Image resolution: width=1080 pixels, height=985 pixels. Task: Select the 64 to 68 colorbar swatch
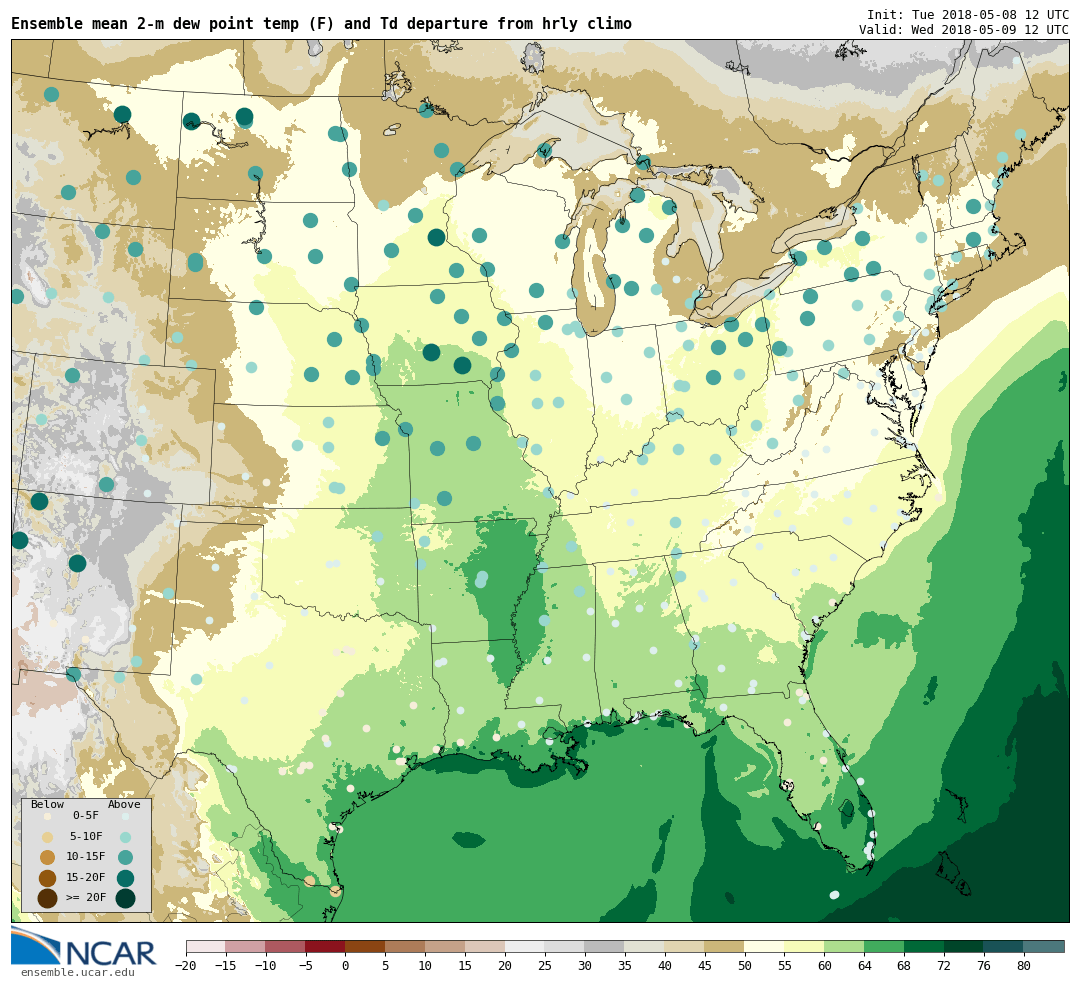click(x=884, y=946)
